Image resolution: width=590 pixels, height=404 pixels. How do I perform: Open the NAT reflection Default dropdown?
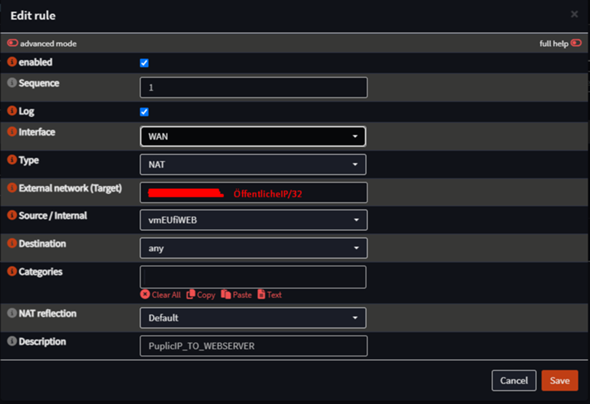253,318
